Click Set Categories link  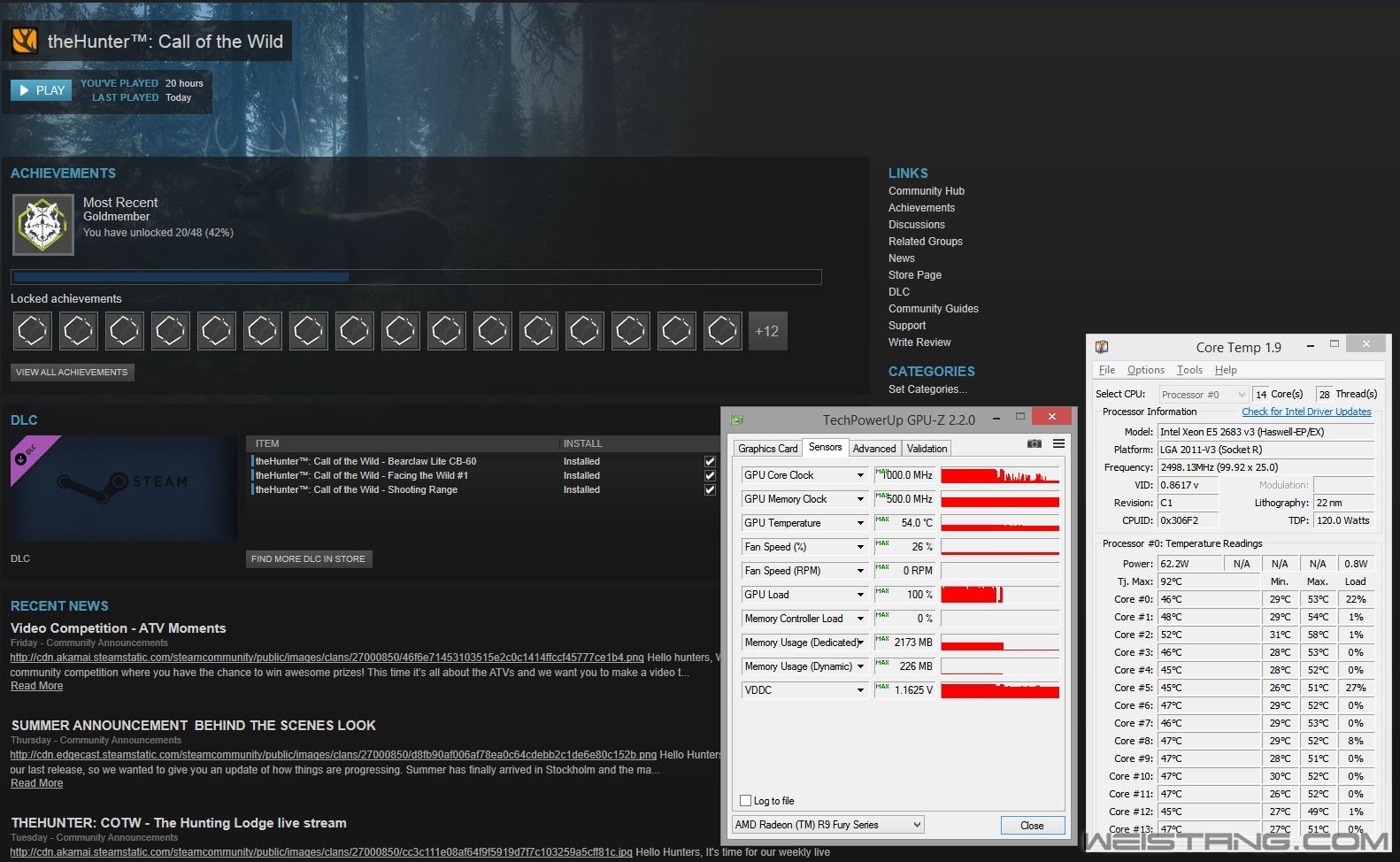click(927, 389)
